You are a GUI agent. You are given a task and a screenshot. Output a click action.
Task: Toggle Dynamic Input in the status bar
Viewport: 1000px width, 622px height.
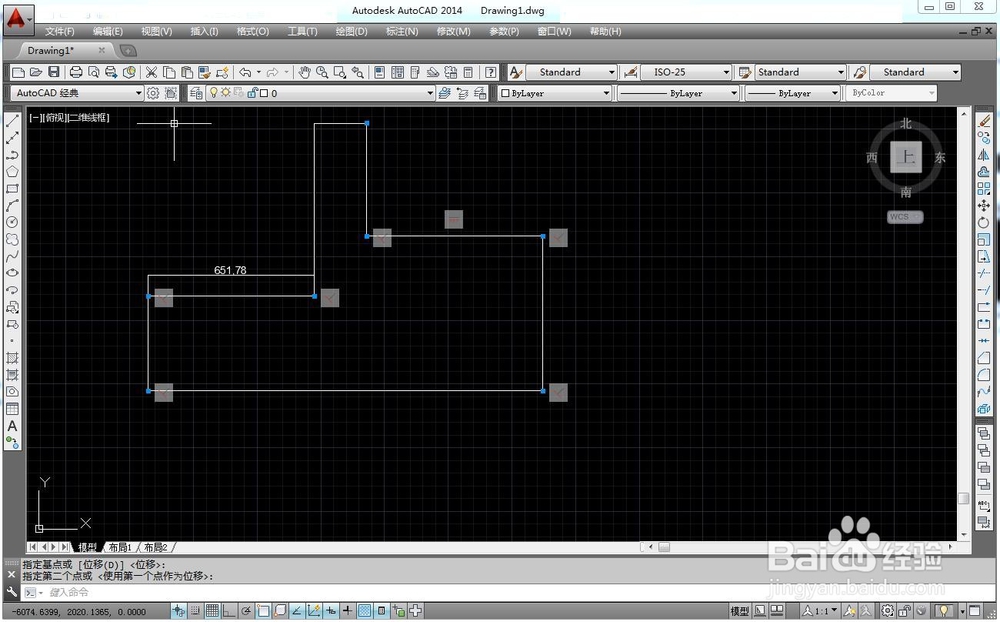[x=330, y=611]
